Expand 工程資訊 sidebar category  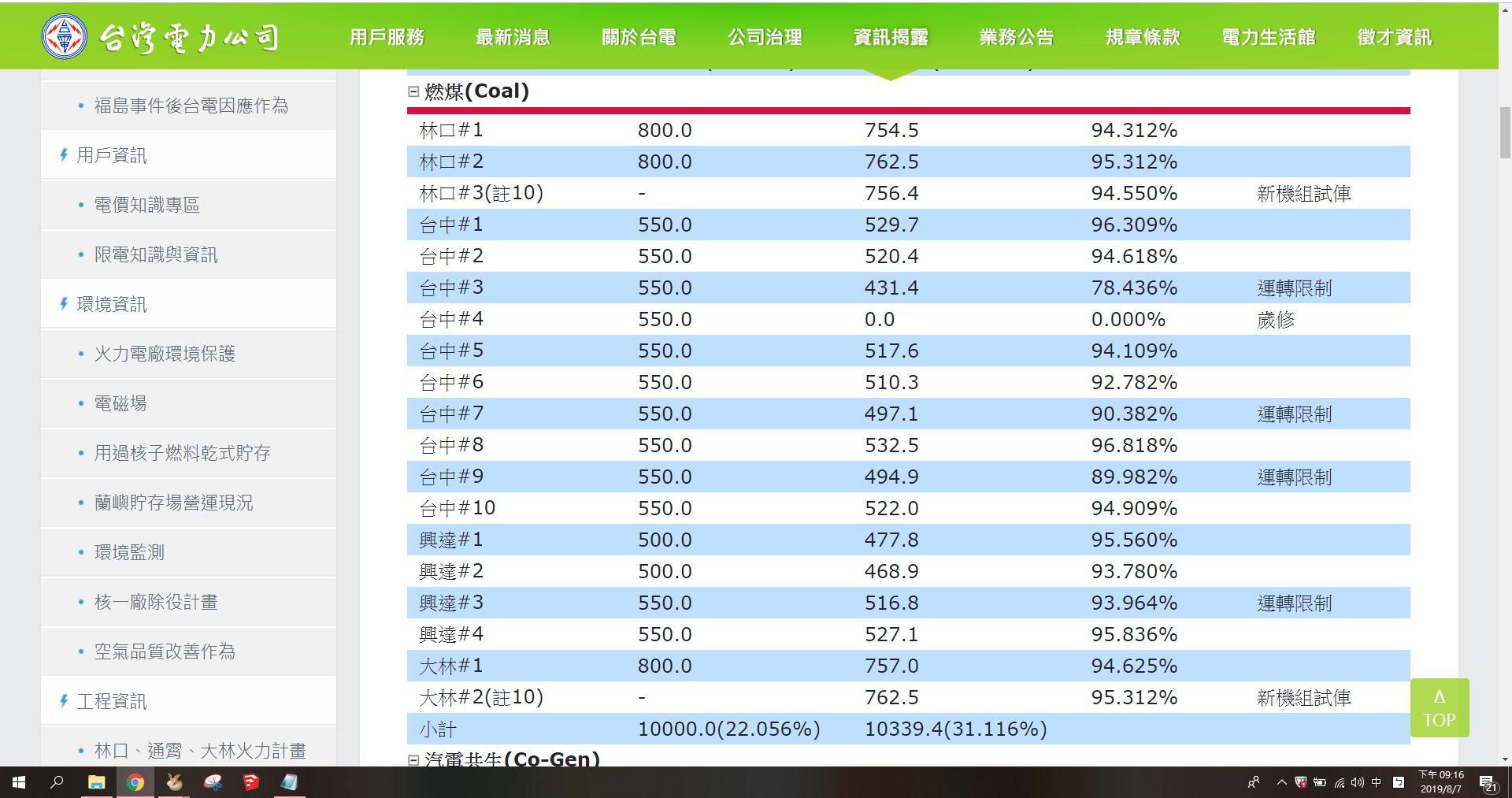[111, 701]
